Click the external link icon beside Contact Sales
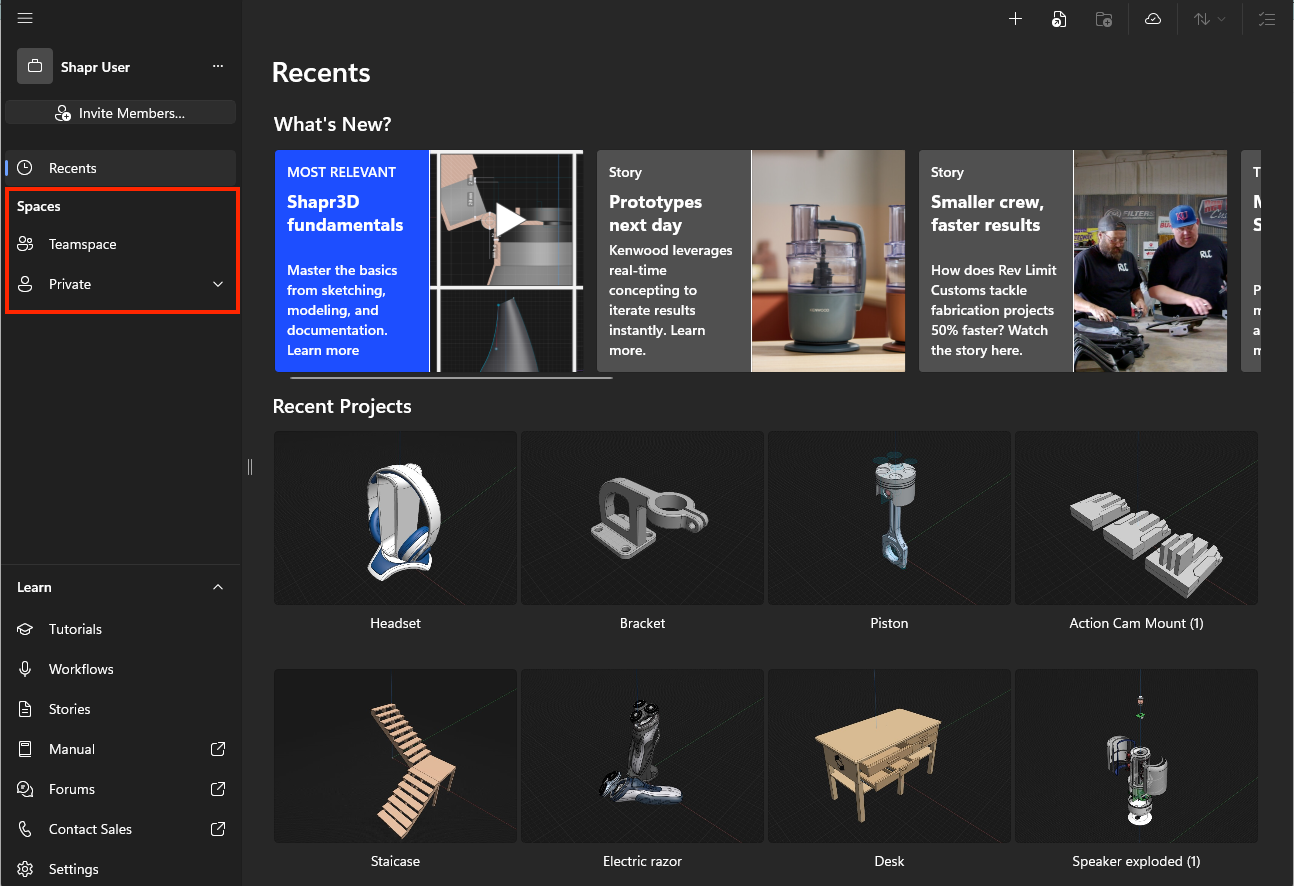 pyautogui.click(x=218, y=829)
